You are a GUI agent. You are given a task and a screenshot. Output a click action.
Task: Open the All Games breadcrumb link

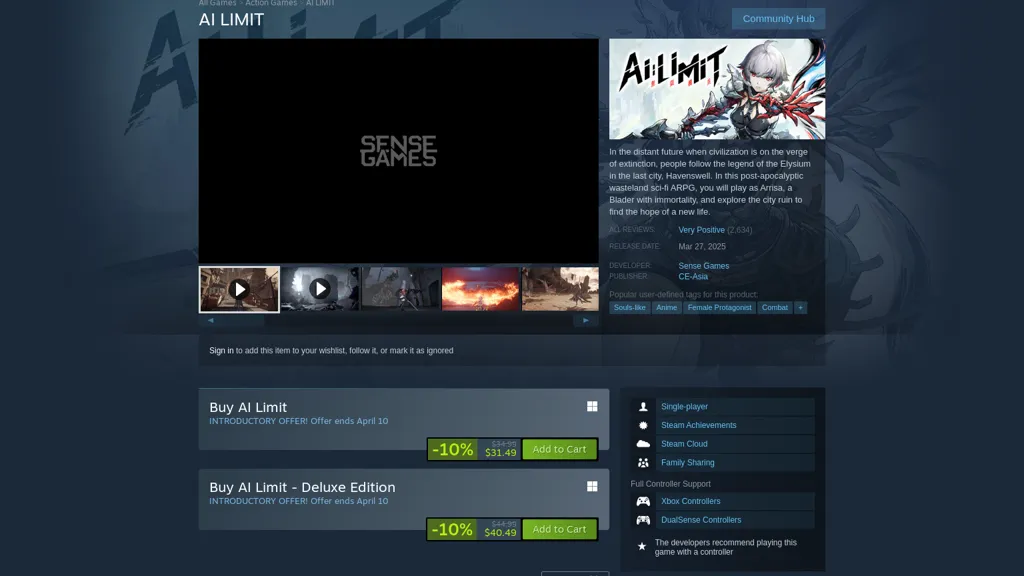(217, 3)
